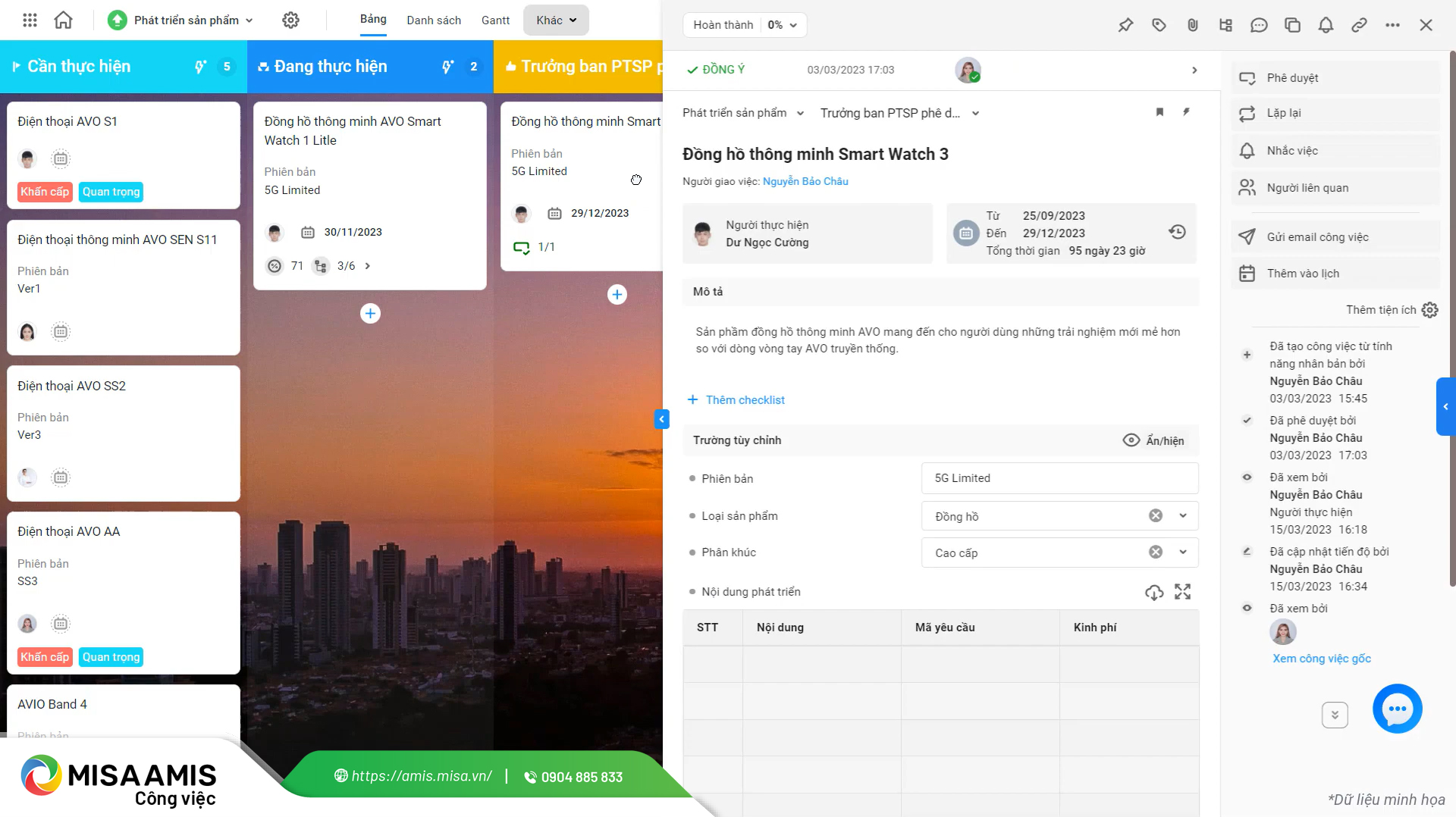Open project settings gear icon

pyautogui.click(x=290, y=20)
